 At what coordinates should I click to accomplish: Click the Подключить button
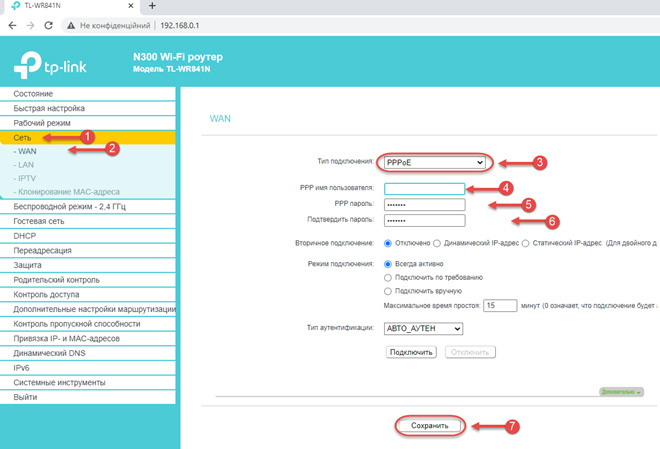410,352
